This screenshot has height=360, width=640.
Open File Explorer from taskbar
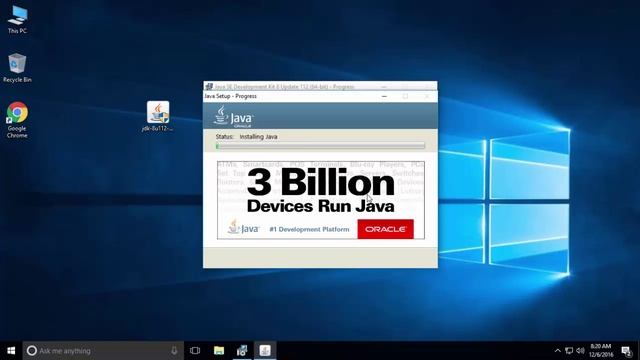point(219,351)
